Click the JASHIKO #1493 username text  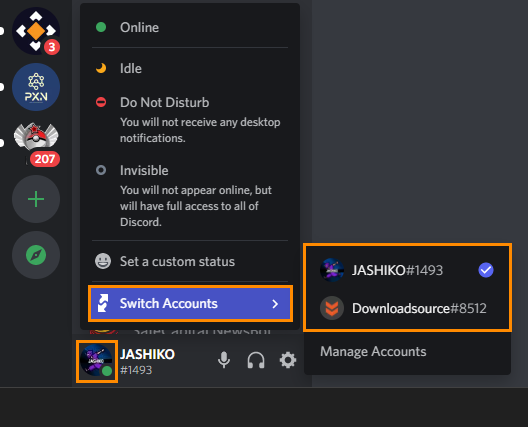pyautogui.click(x=147, y=362)
